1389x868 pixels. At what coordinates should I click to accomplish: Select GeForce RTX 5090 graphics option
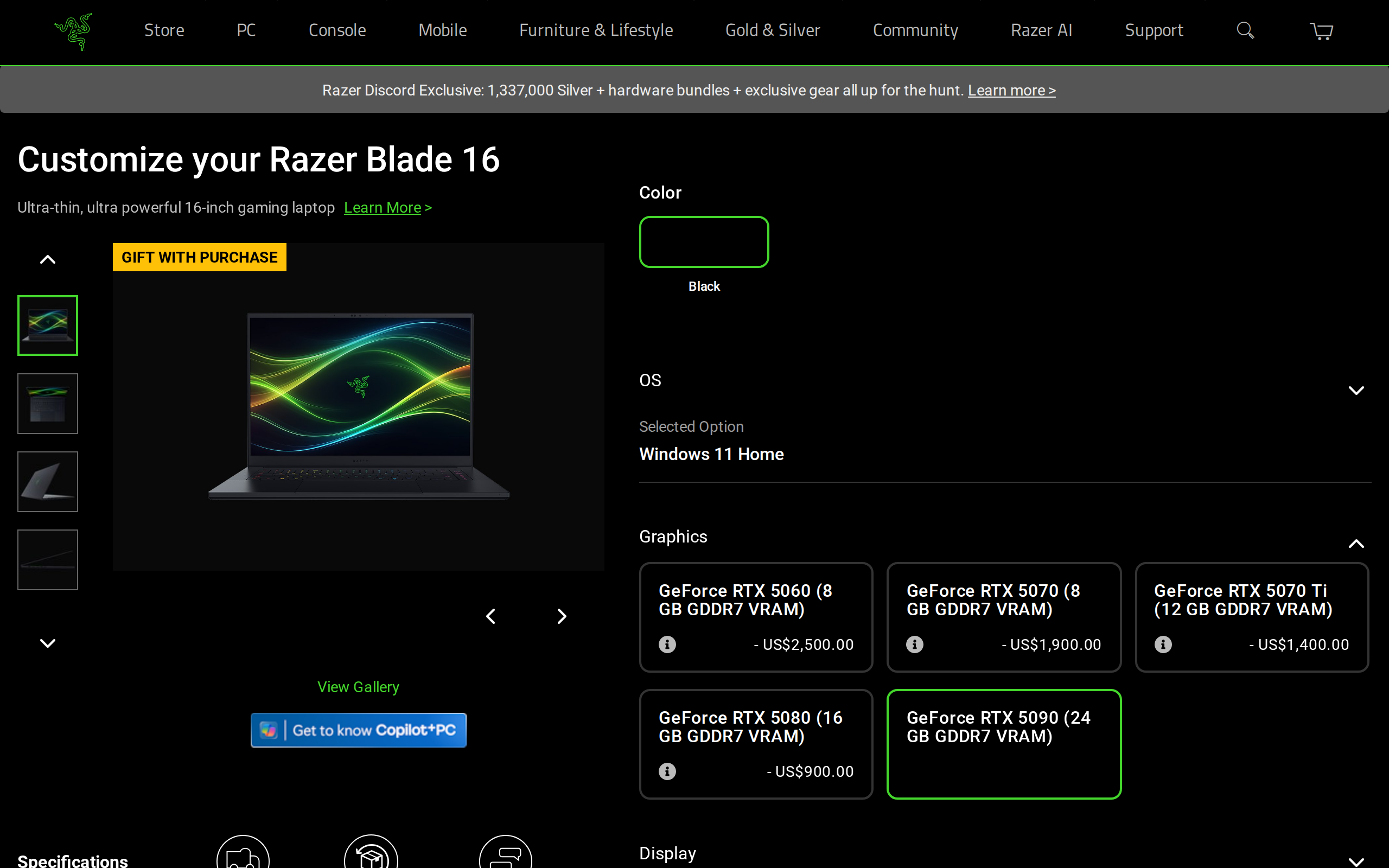point(1004,744)
